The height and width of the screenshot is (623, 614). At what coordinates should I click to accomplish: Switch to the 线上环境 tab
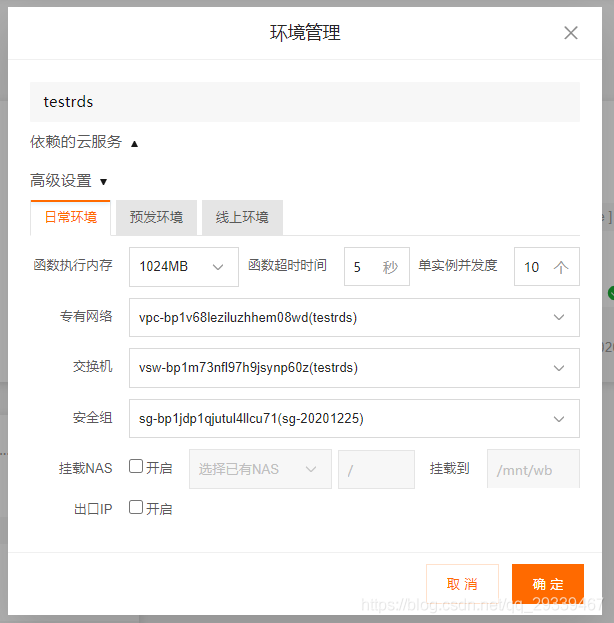pos(242,218)
